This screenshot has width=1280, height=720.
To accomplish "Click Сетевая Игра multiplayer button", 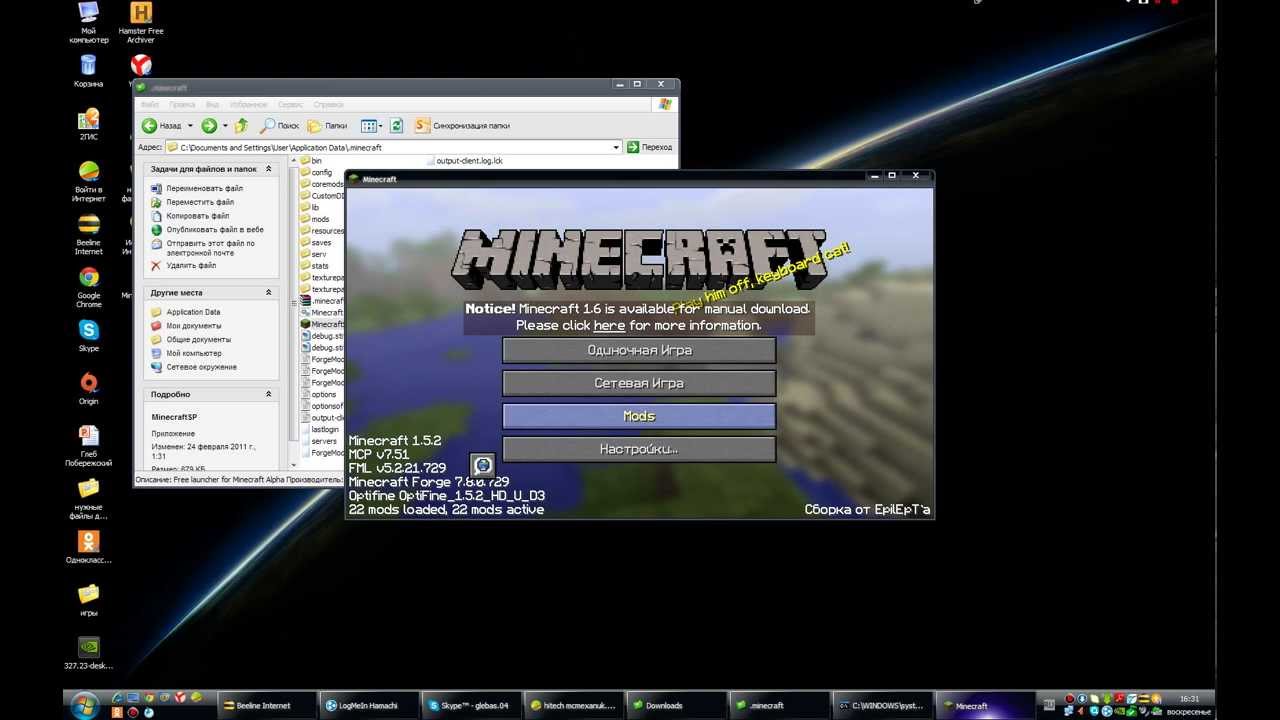I will click(x=639, y=383).
